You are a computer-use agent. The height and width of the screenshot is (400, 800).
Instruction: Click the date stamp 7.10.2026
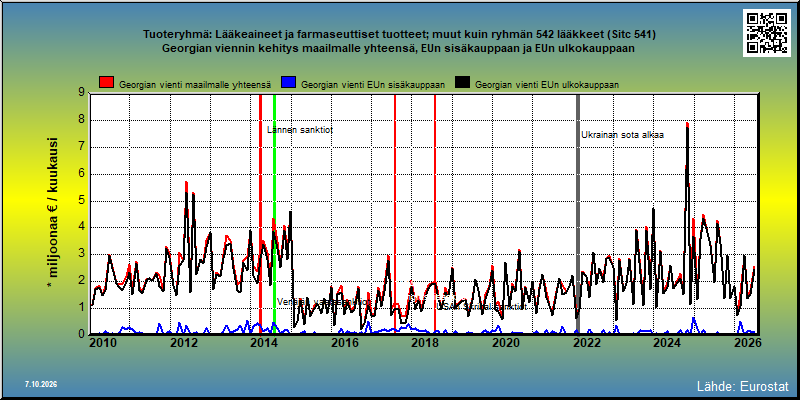[x=41, y=384]
